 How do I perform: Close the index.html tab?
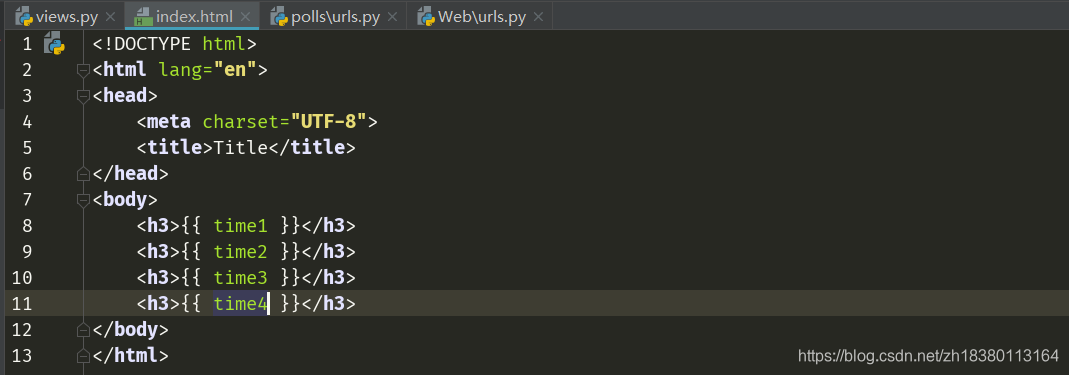point(245,17)
